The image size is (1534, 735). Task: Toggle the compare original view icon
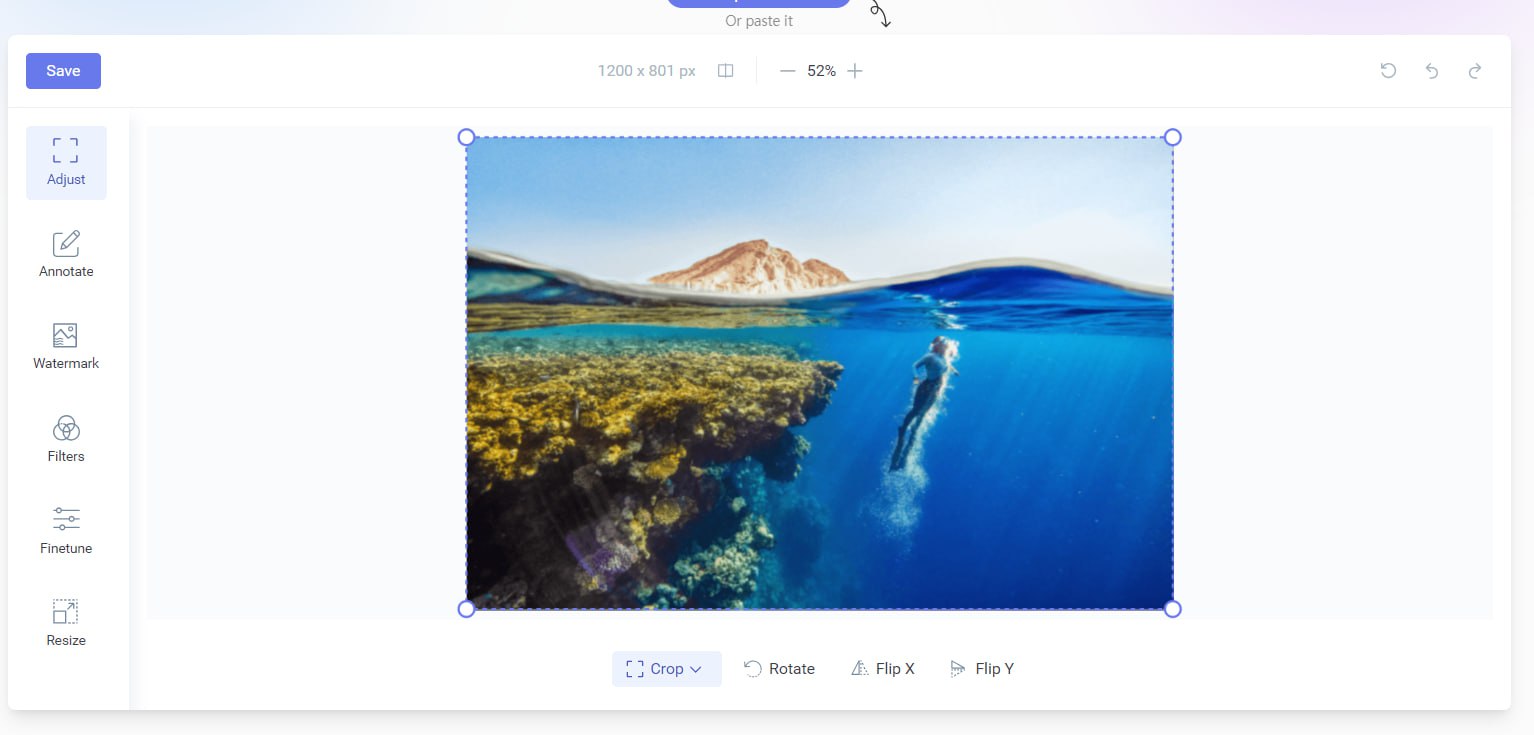point(726,71)
